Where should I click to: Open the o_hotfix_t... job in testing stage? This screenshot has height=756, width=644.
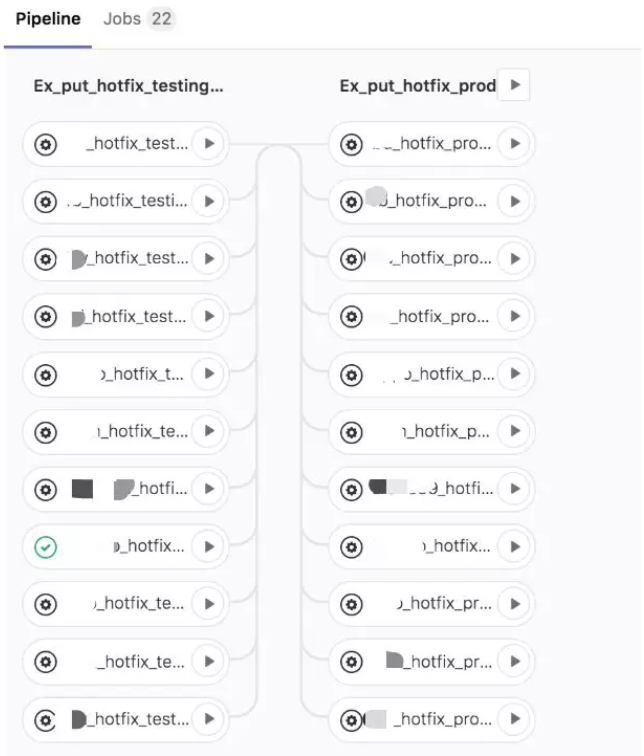click(142, 374)
